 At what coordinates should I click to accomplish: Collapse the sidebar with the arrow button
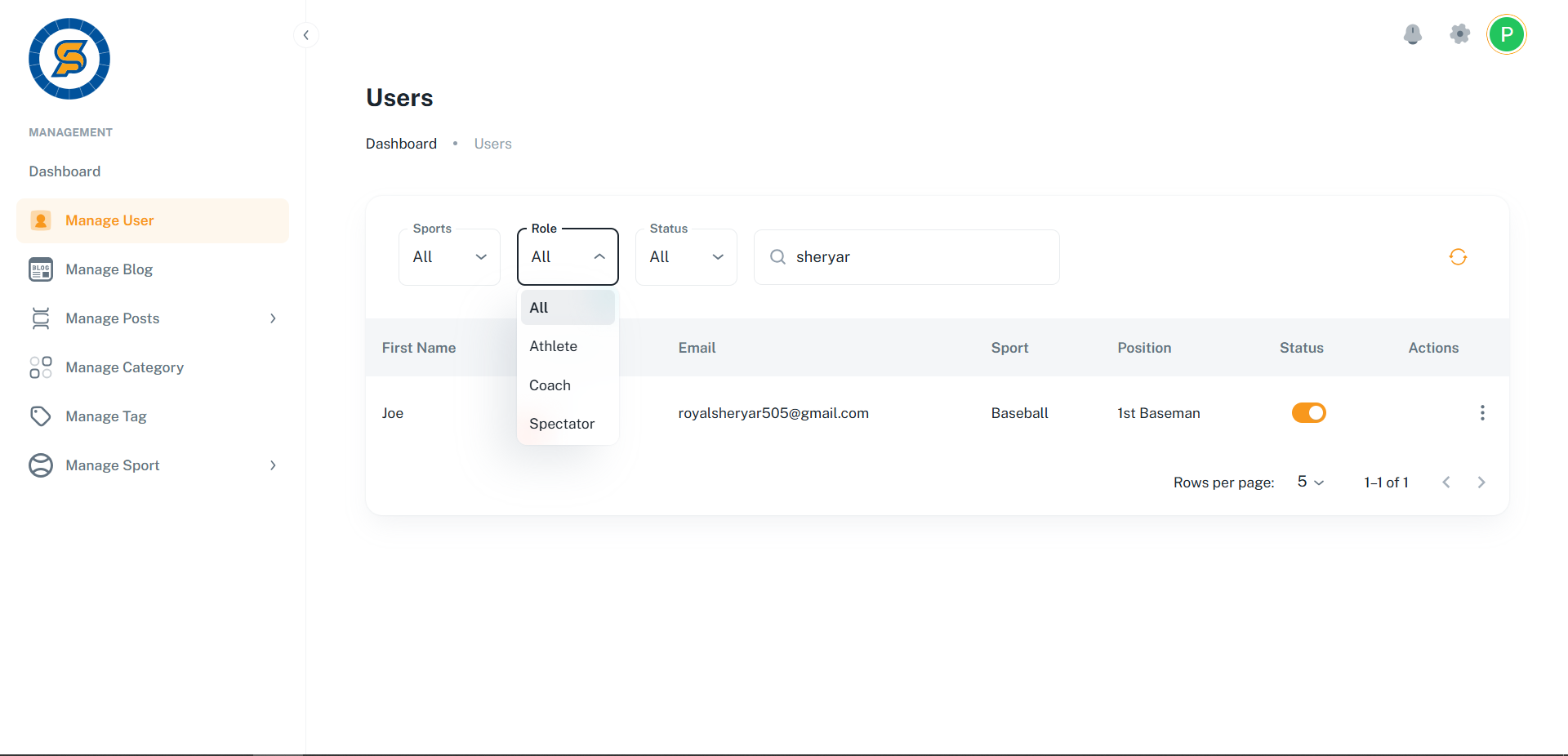tap(305, 35)
